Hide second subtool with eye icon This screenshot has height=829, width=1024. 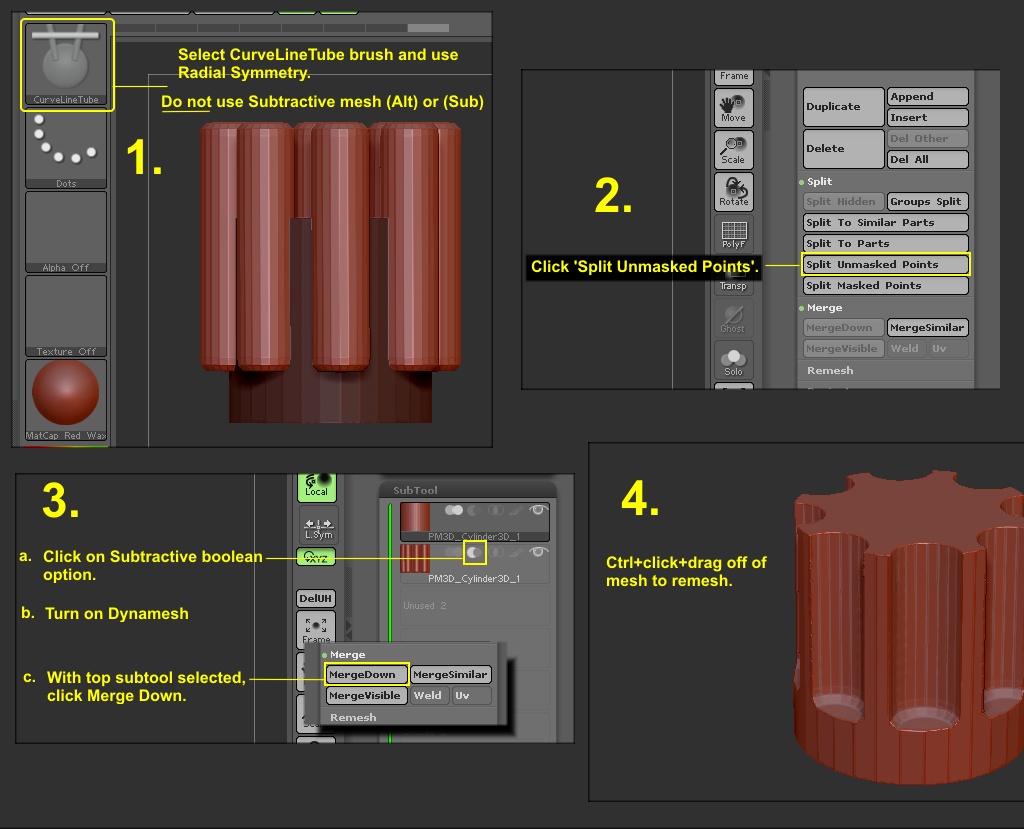537,553
